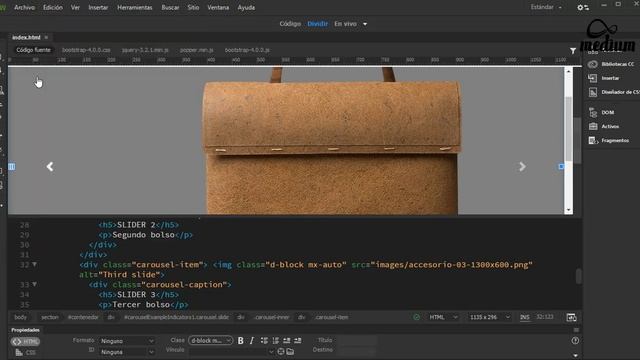Open sync settings gear icon
Screen dimensions: 640x360
pyautogui.click(x=583, y=7)
